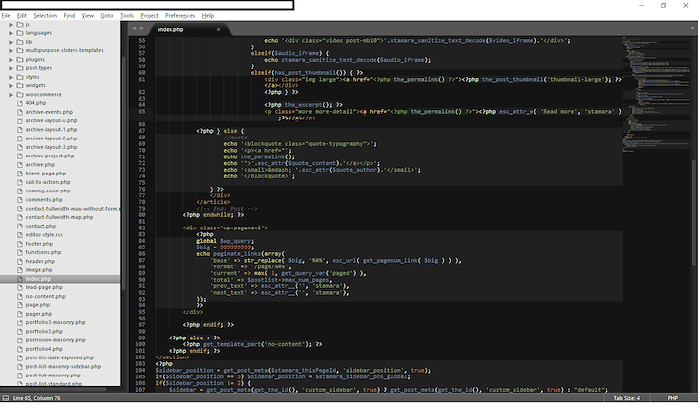The width and height of the screenshot is (700, 416).
Task: Click the file icon beside archive-layout-1.php
Action: (20, 129)
